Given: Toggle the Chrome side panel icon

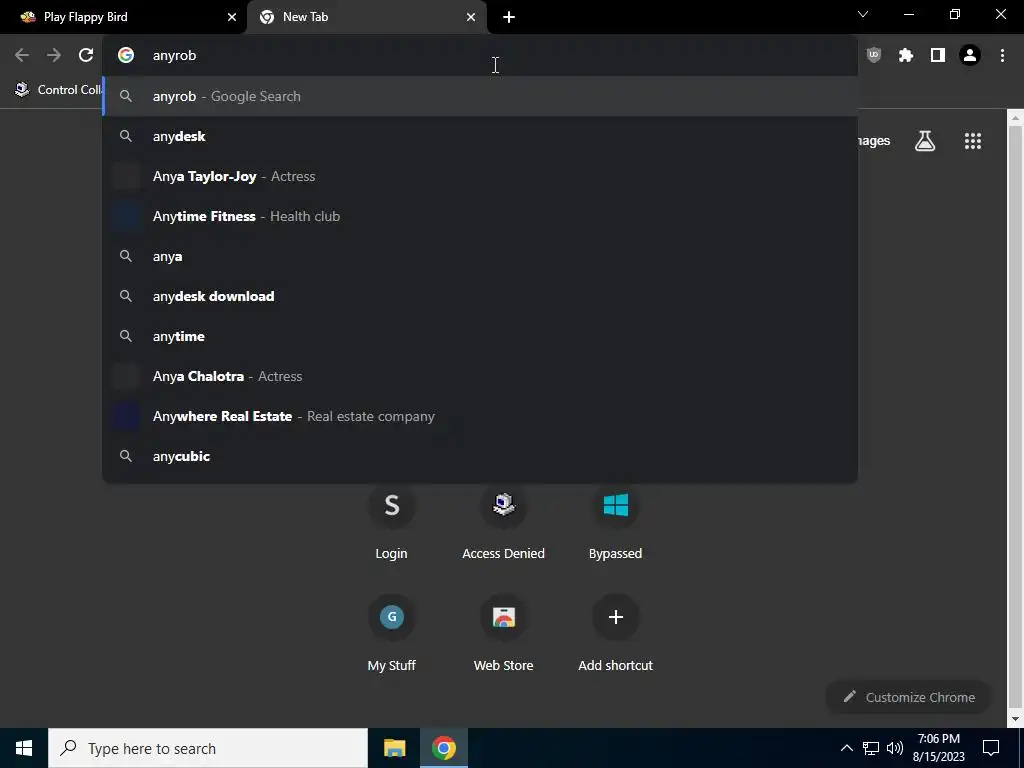Looking at the screenshot, I should click(x=938, y=56).
